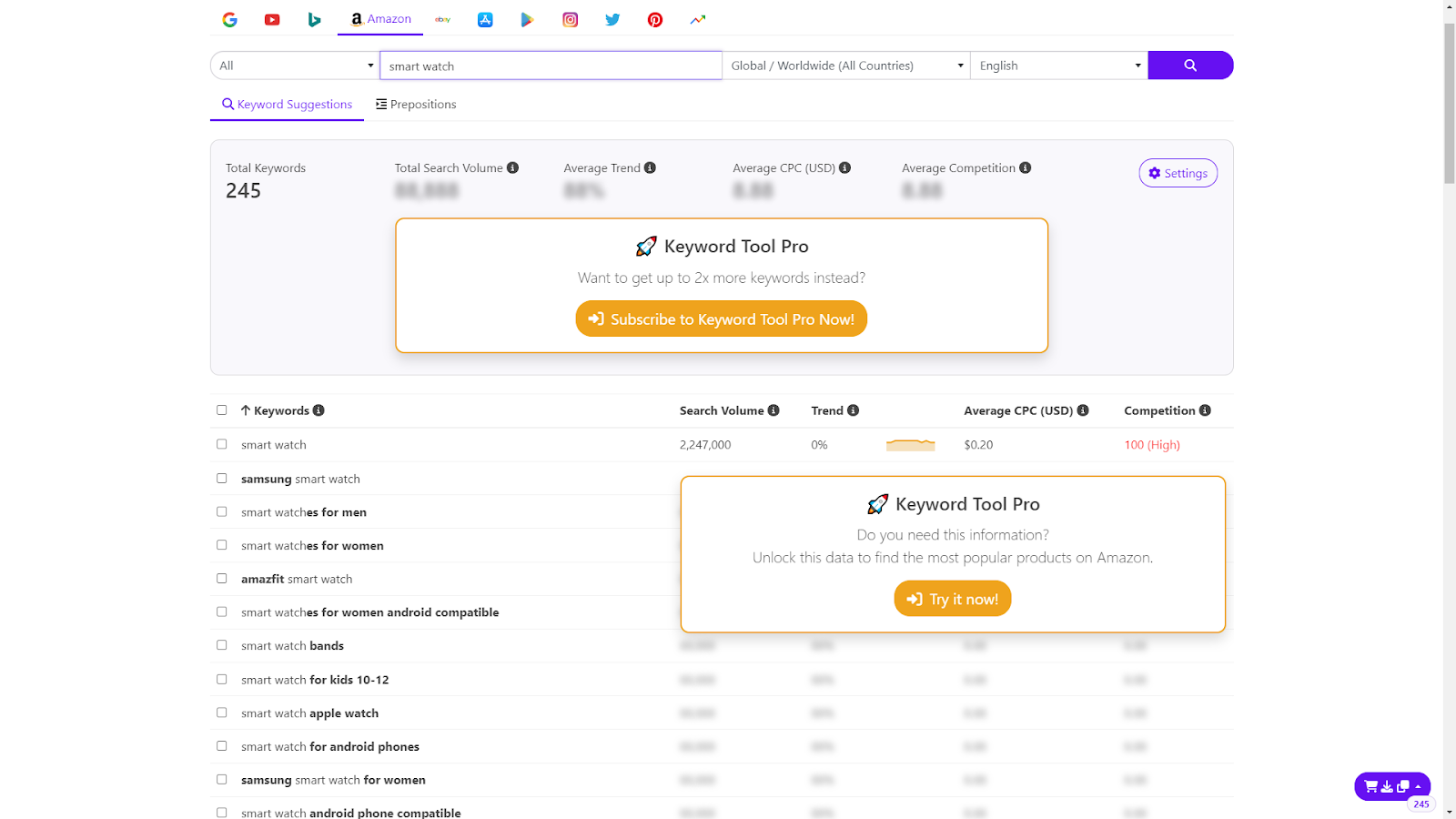
Task: Toggle the select-all keywords checkbox
Action: (221, 410)
